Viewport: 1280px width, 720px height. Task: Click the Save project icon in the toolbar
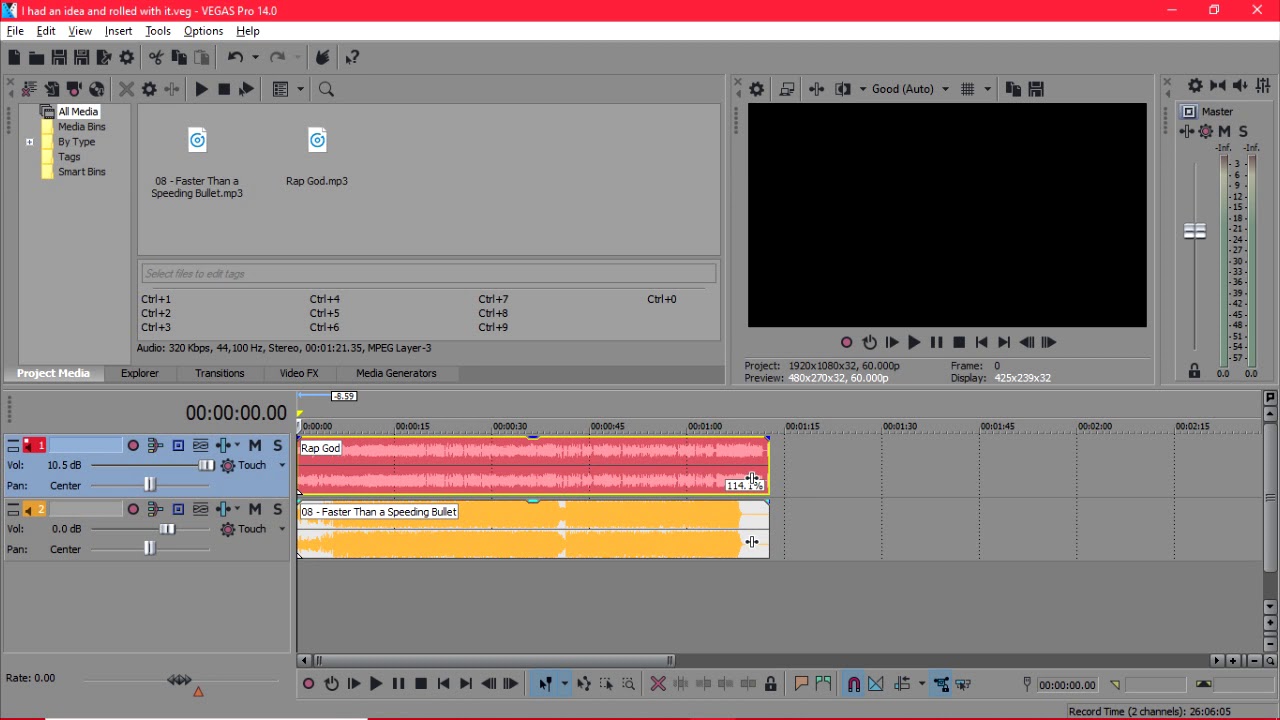click(59, 58)
